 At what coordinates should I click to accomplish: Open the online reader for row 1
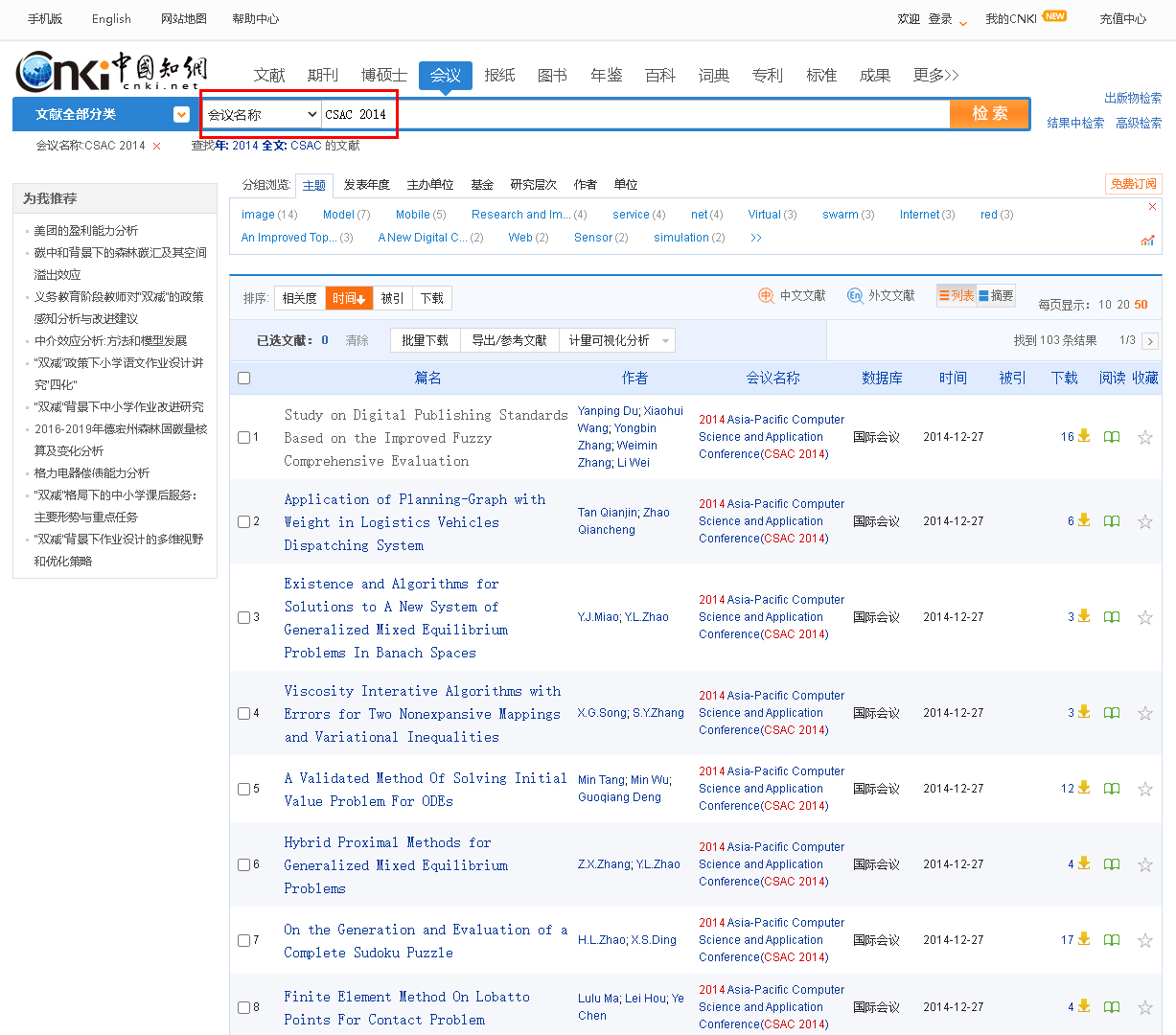pos(1112,437)
